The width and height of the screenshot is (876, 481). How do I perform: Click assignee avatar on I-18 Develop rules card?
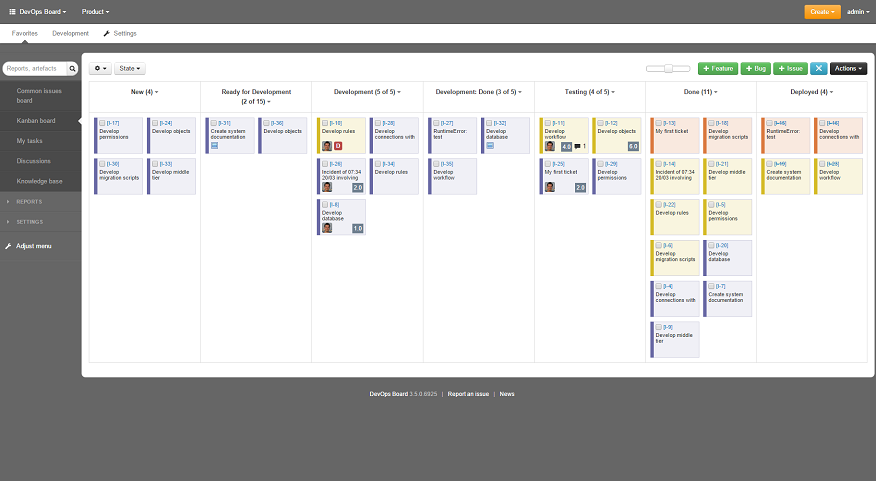[x=327, y=146]
